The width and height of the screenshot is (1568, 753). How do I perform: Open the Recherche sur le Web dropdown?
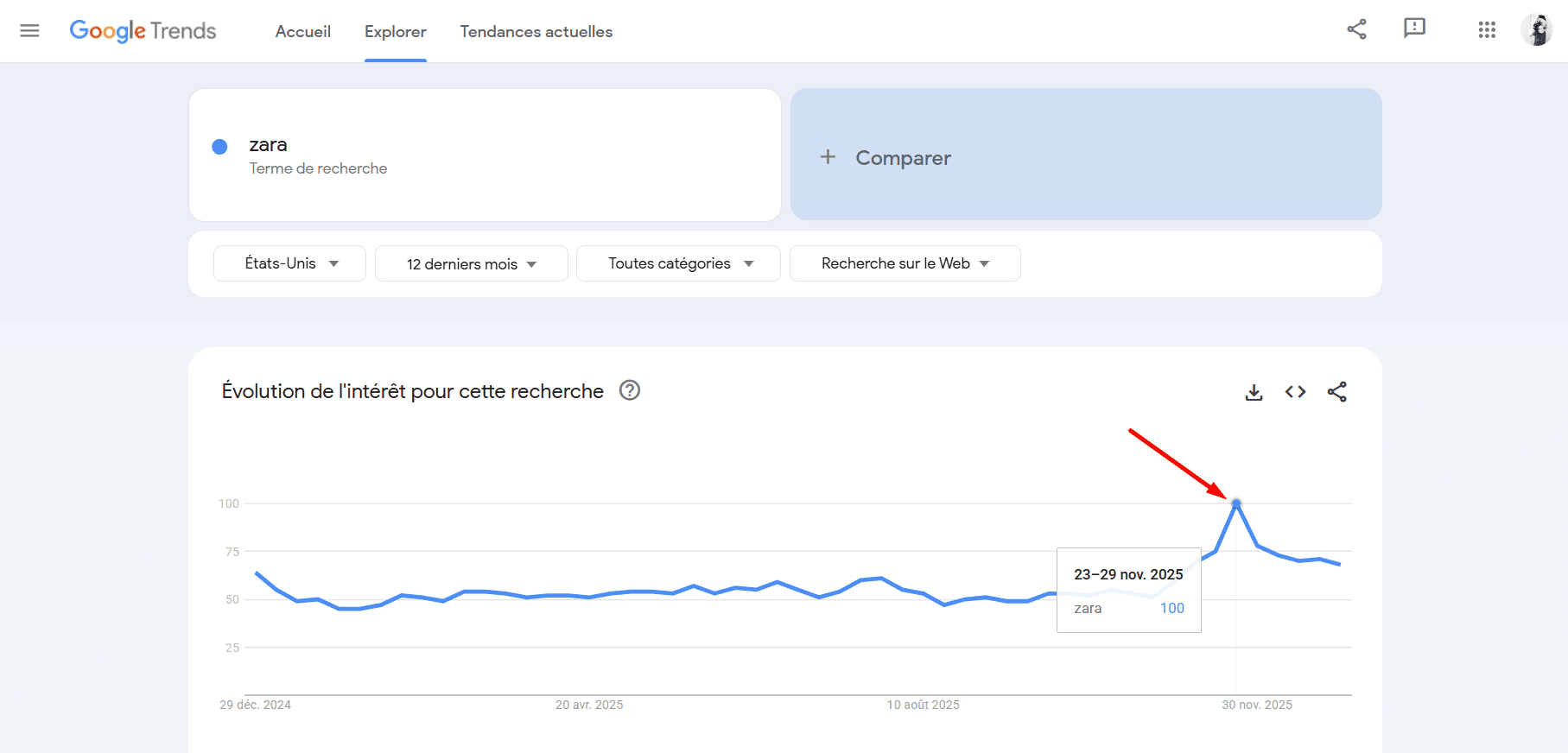(x=905, y=263)
